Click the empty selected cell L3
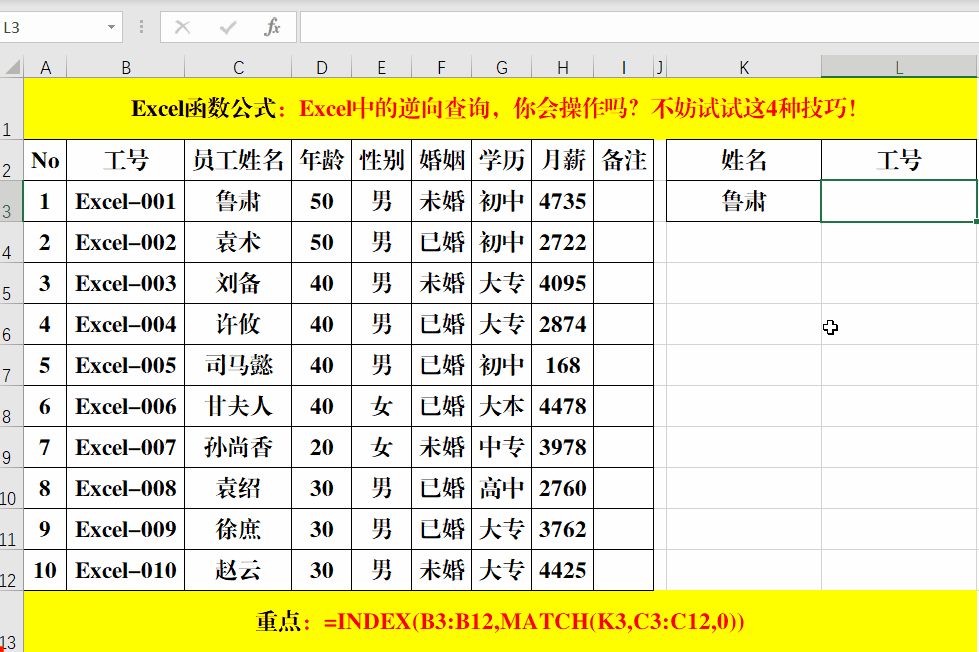979x652 pixels. [x=899, y=201]
